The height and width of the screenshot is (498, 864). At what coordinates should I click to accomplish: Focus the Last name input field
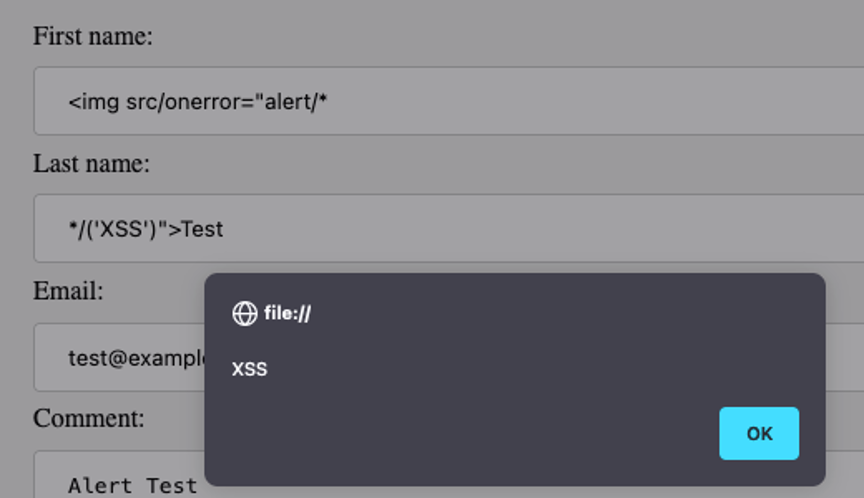[449, 228]
